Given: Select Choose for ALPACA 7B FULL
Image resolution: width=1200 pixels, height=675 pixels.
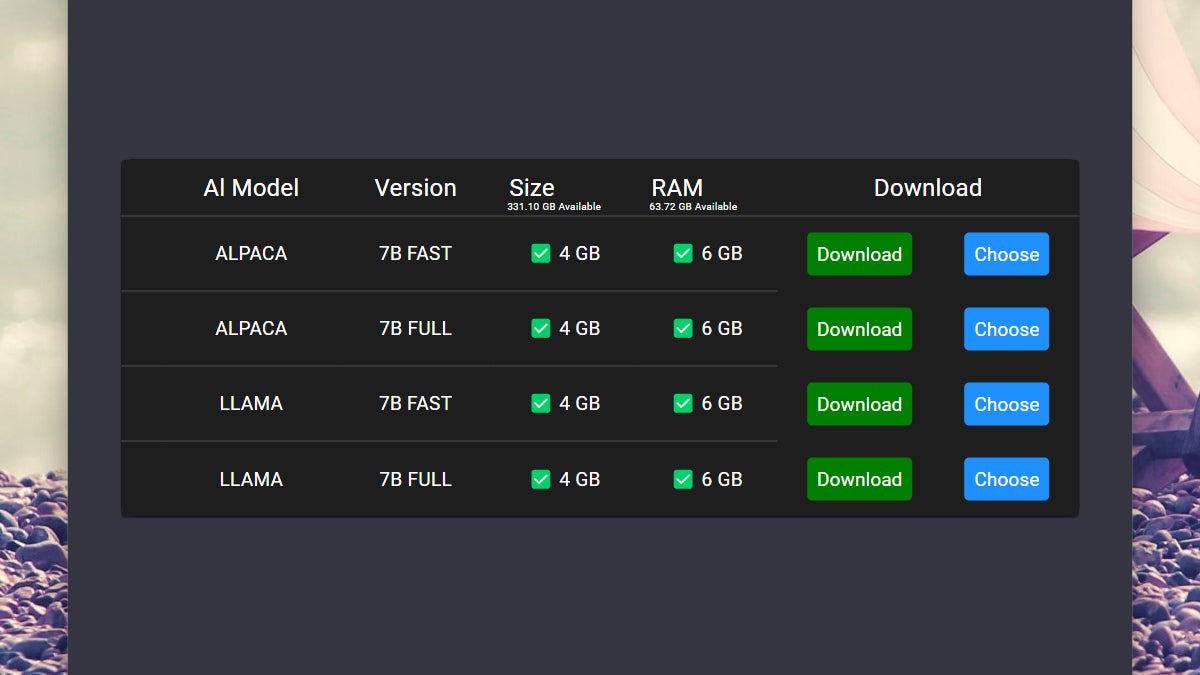Looking at the screenshot, I should (x=1006, y=329).
